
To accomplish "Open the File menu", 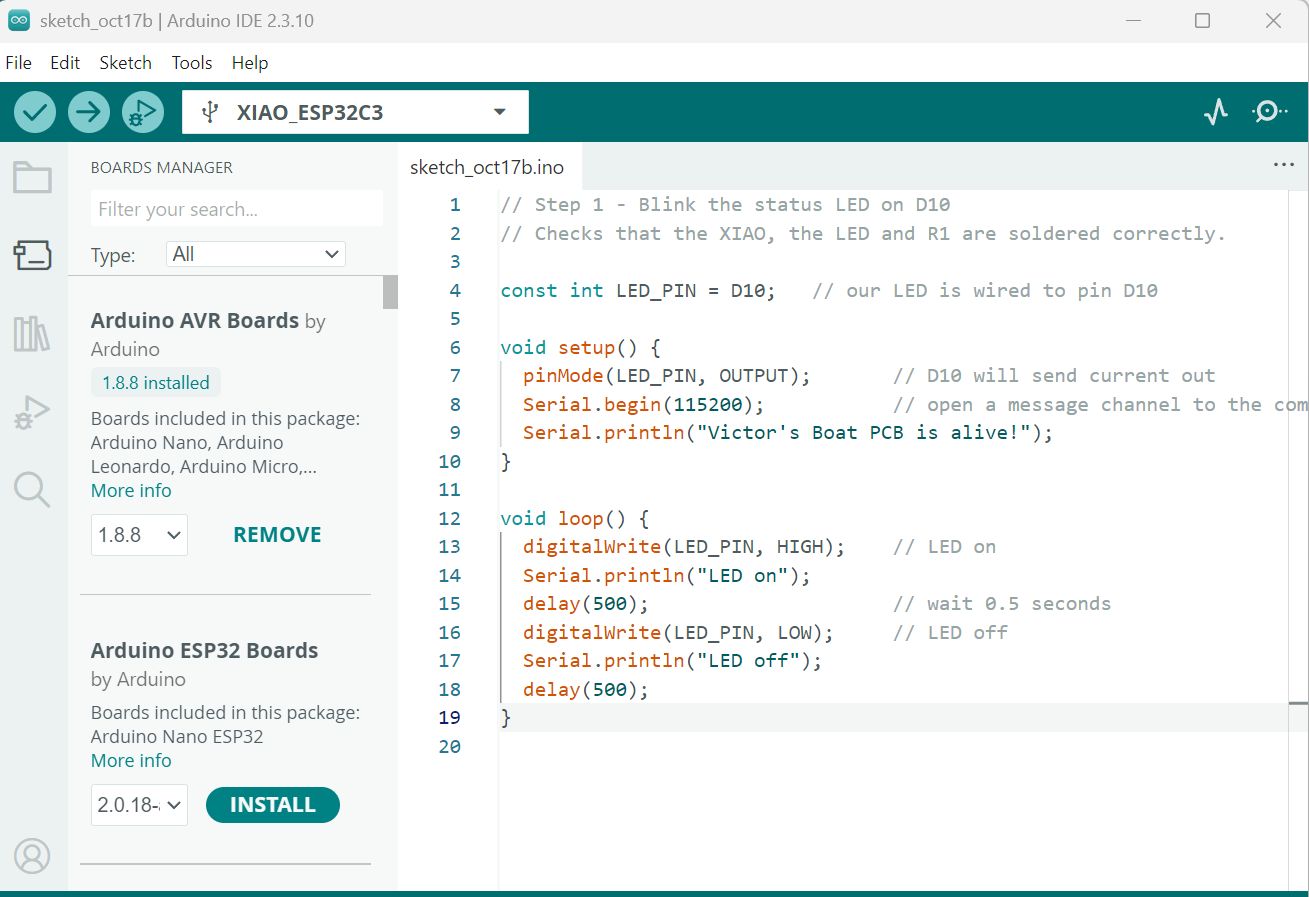I will [x=18, y=62].
